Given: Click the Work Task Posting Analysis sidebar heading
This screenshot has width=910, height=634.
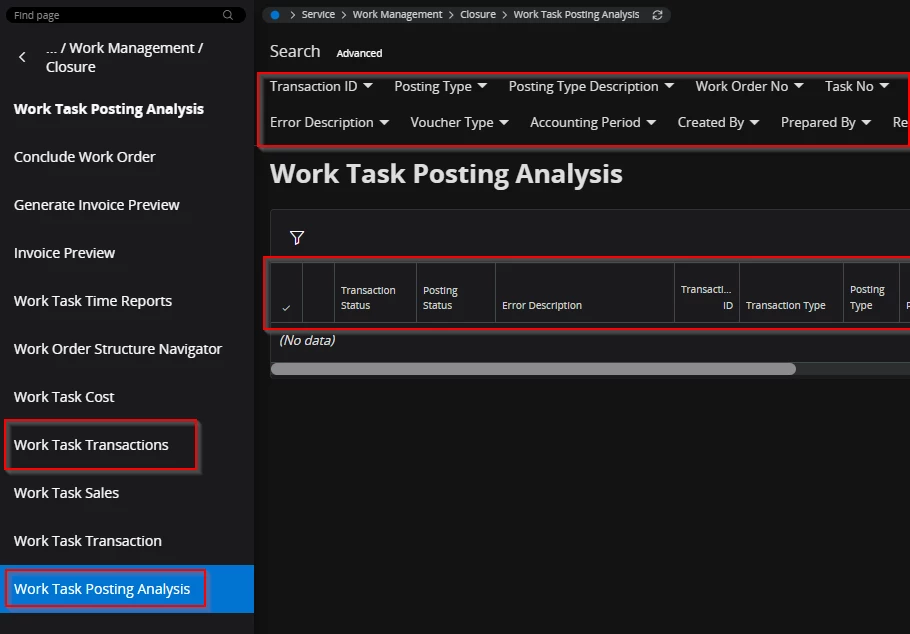Looking at the screenshot, I should tap(109, 109).
